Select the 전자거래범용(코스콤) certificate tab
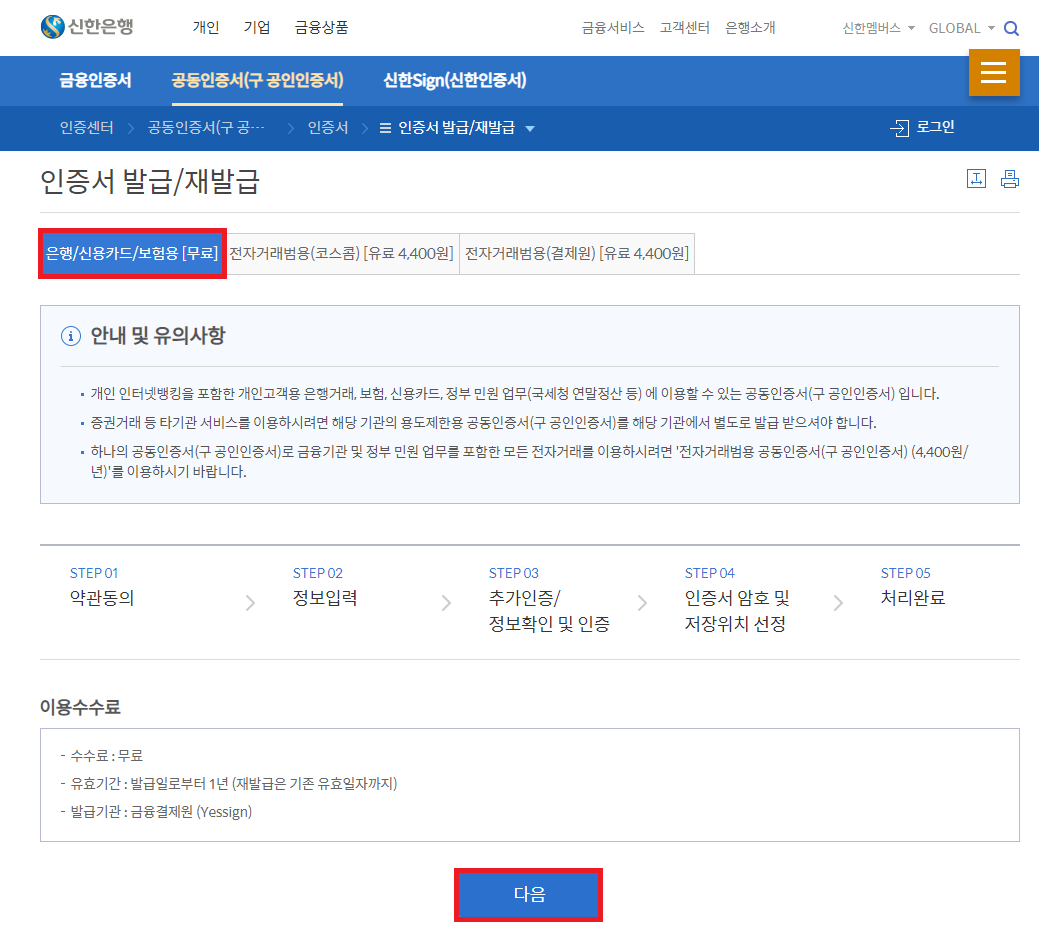Screen dimensions: 1039x932 pyautogui.click(x=342, y=253)
